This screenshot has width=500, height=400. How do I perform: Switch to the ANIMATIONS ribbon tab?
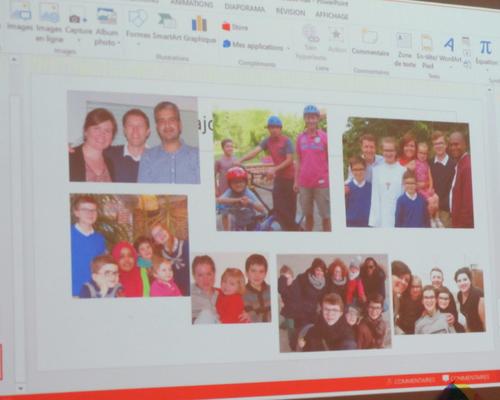point(192,3)
